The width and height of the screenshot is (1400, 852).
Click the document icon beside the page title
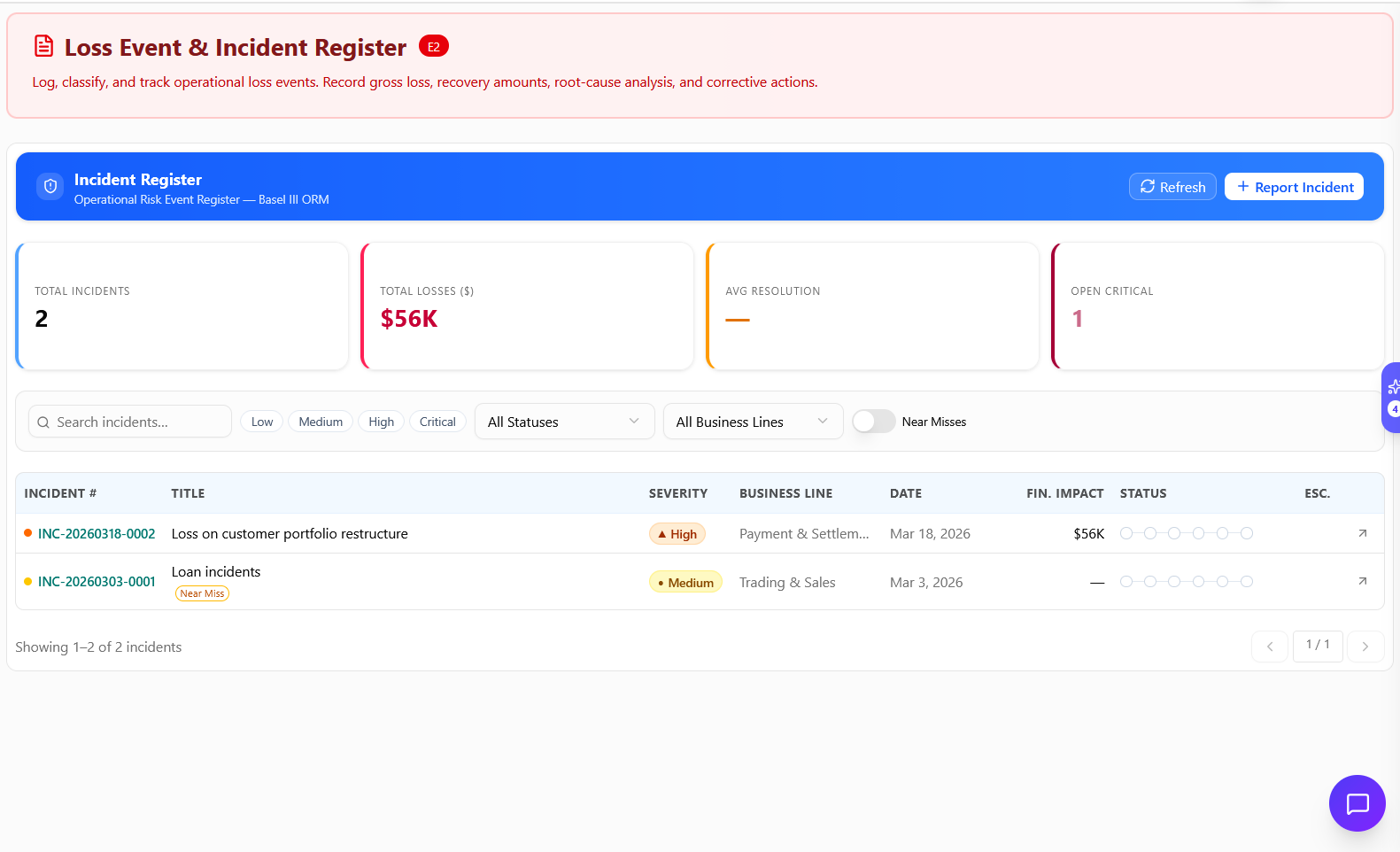[43, 46]
